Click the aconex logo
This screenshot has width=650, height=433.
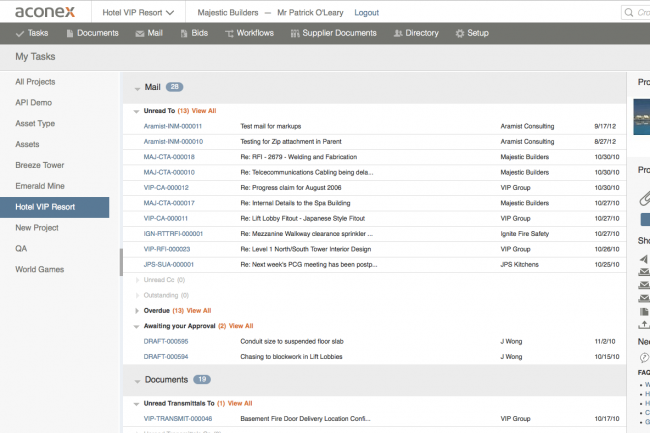pyautogui.click(x=45, y=12)
